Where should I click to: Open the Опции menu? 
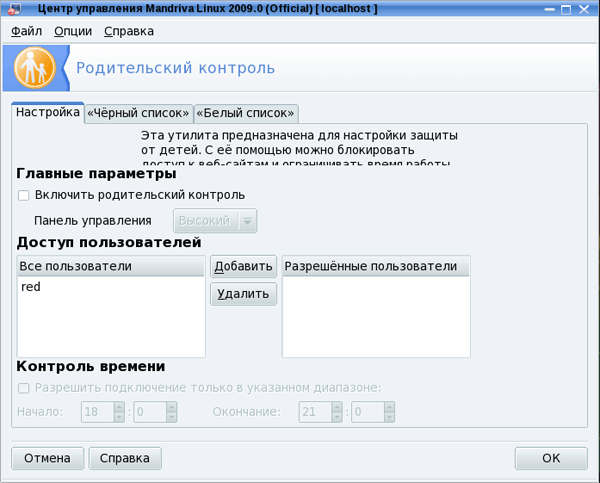pos(73,31)
